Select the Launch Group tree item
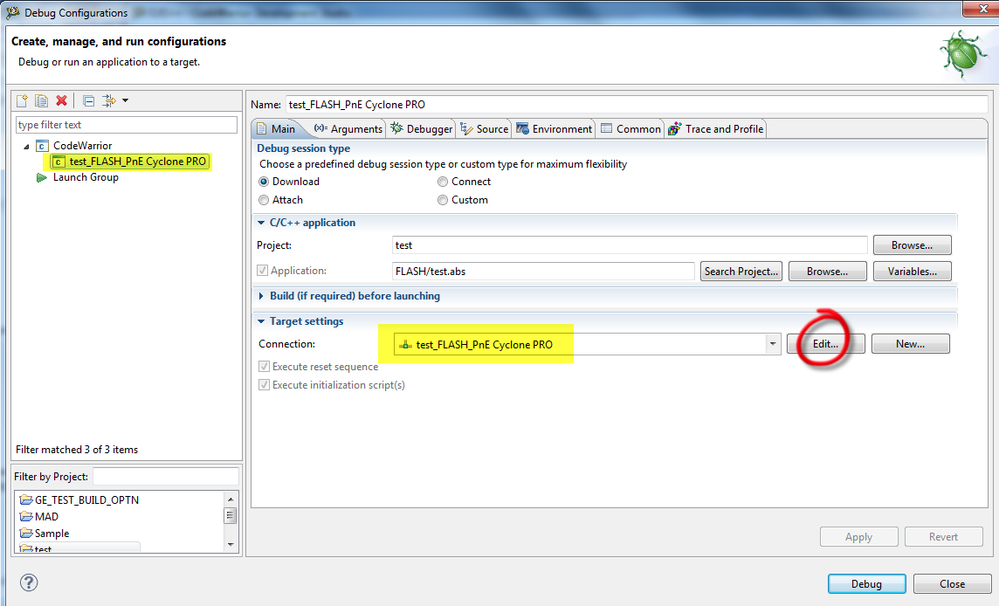The width and height of the screenshot is (999, 606). pos(85,177)
